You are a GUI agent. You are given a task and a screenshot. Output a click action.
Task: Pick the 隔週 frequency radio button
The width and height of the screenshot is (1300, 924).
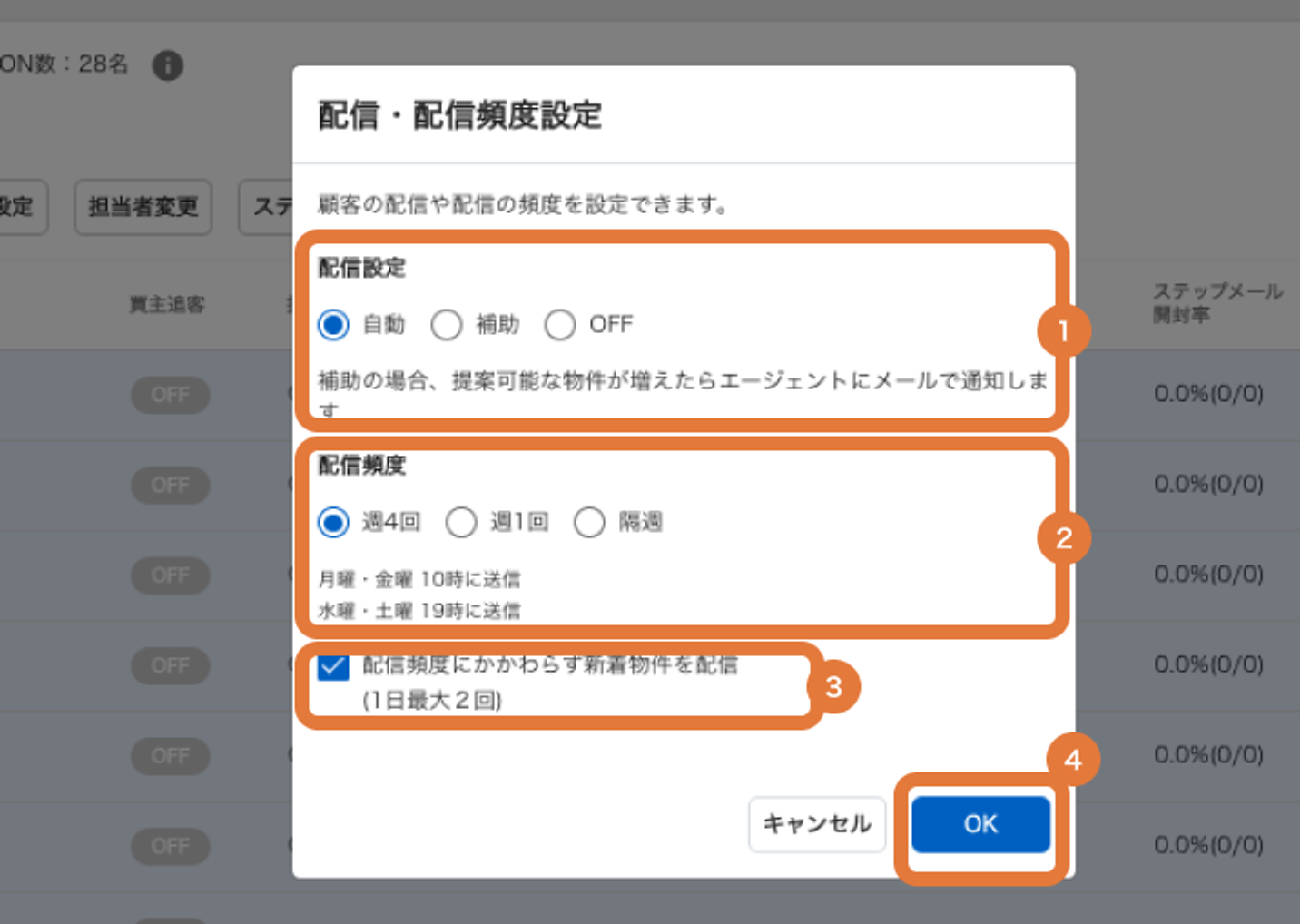pyautogui.click(x=589, y=522)
